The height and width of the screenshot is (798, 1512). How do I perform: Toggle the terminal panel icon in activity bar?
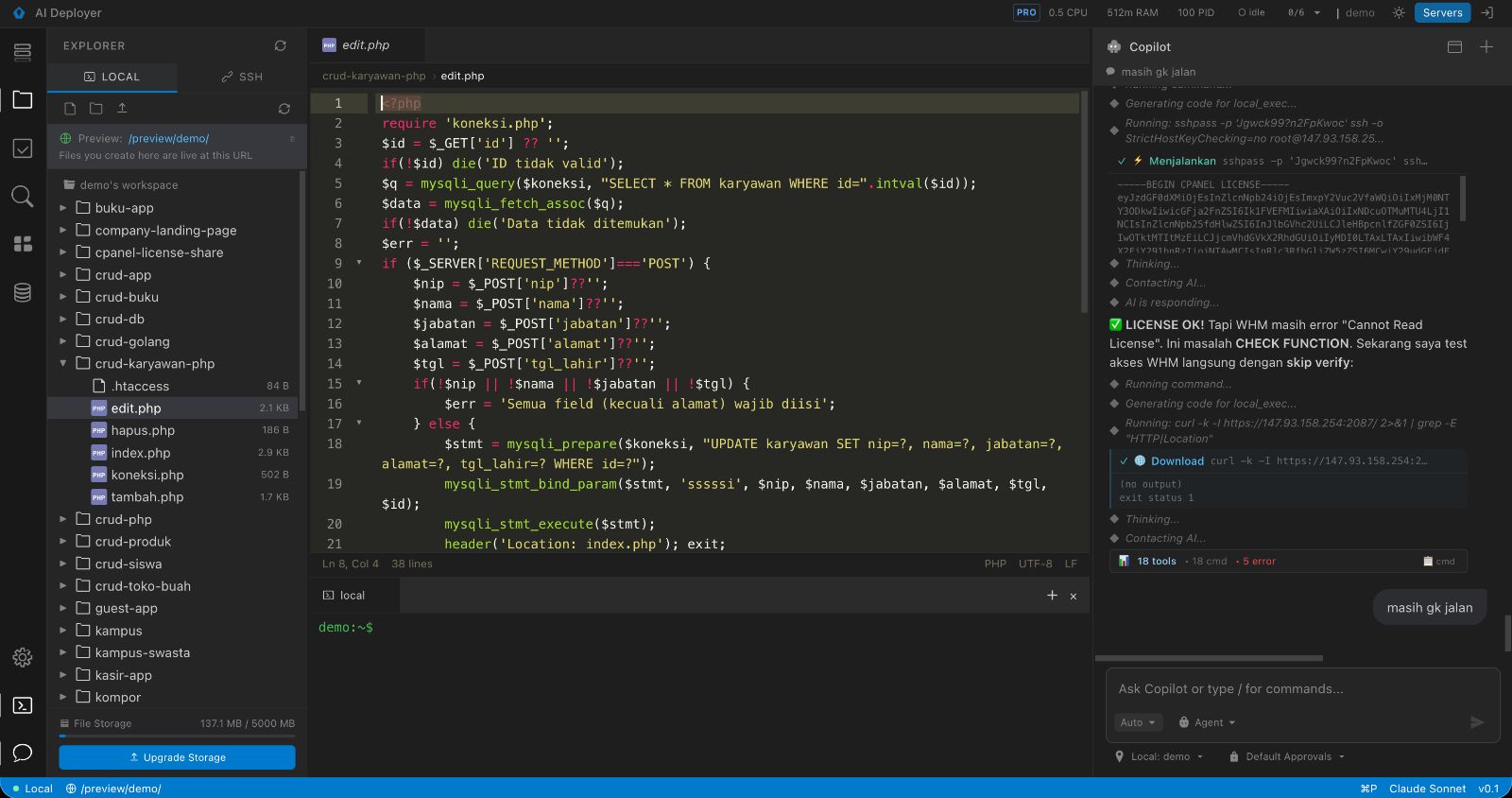click(x=23, y=705)
